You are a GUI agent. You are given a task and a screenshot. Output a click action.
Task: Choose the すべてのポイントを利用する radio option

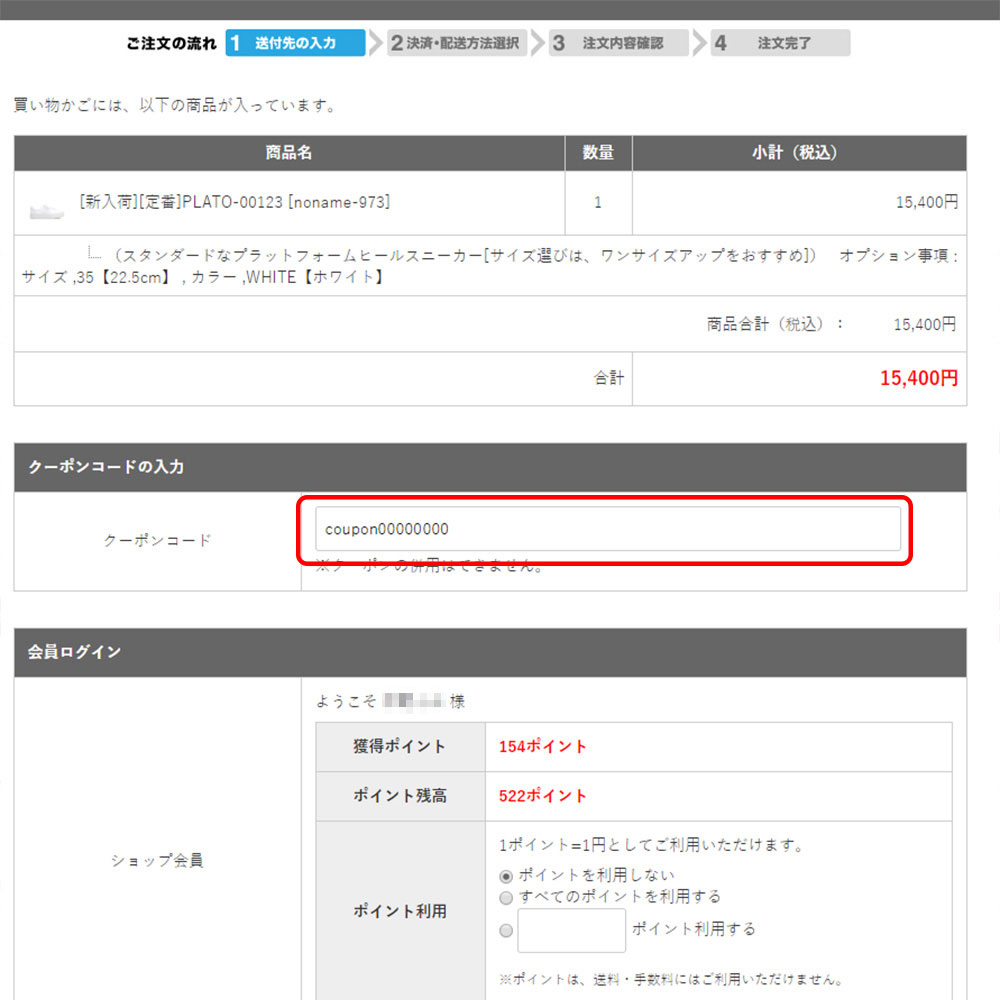pyautogui.click(x=506, y=897)
